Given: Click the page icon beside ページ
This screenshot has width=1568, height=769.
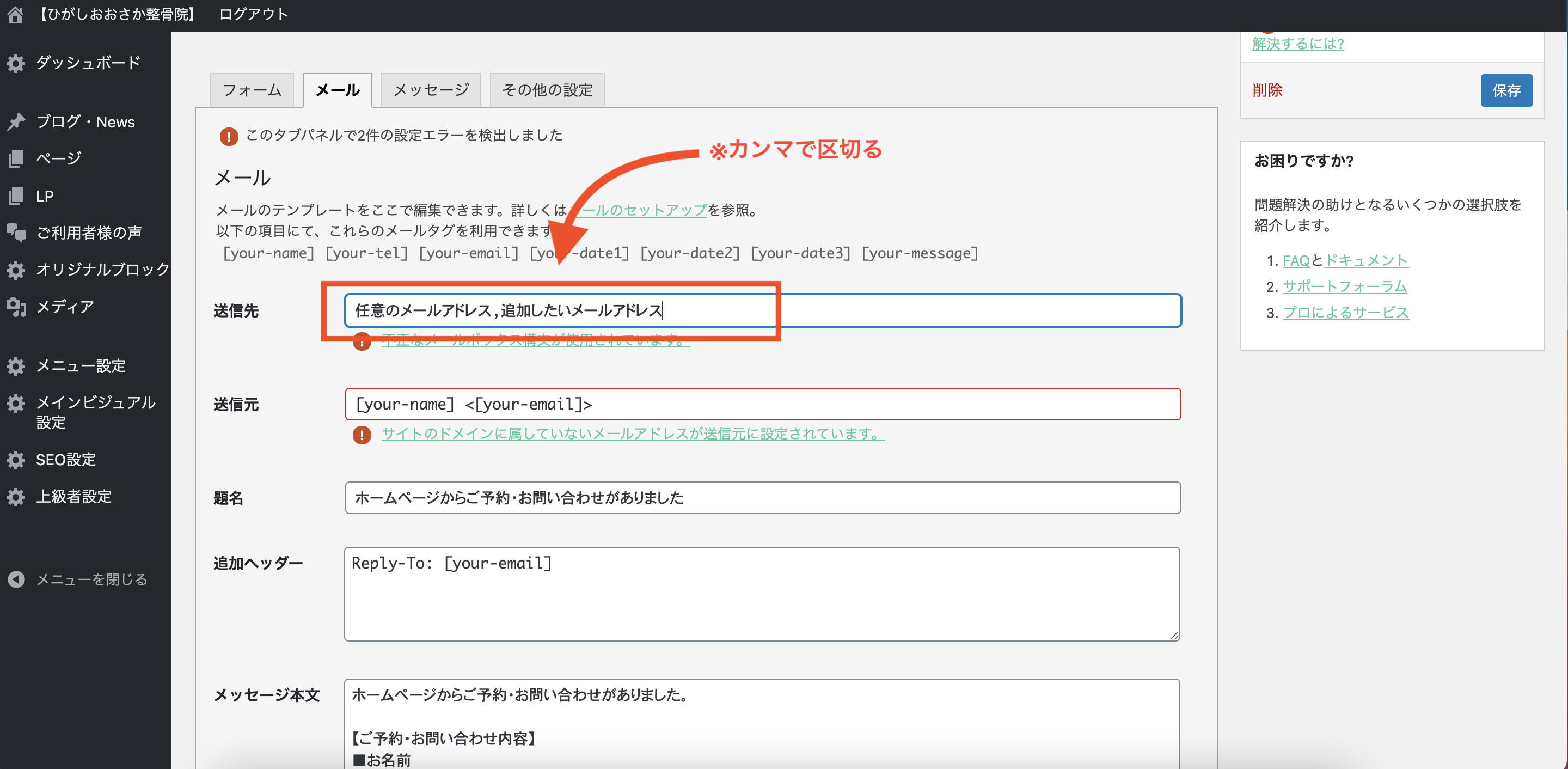Looking at the screenshot, I should click(16, 159).
